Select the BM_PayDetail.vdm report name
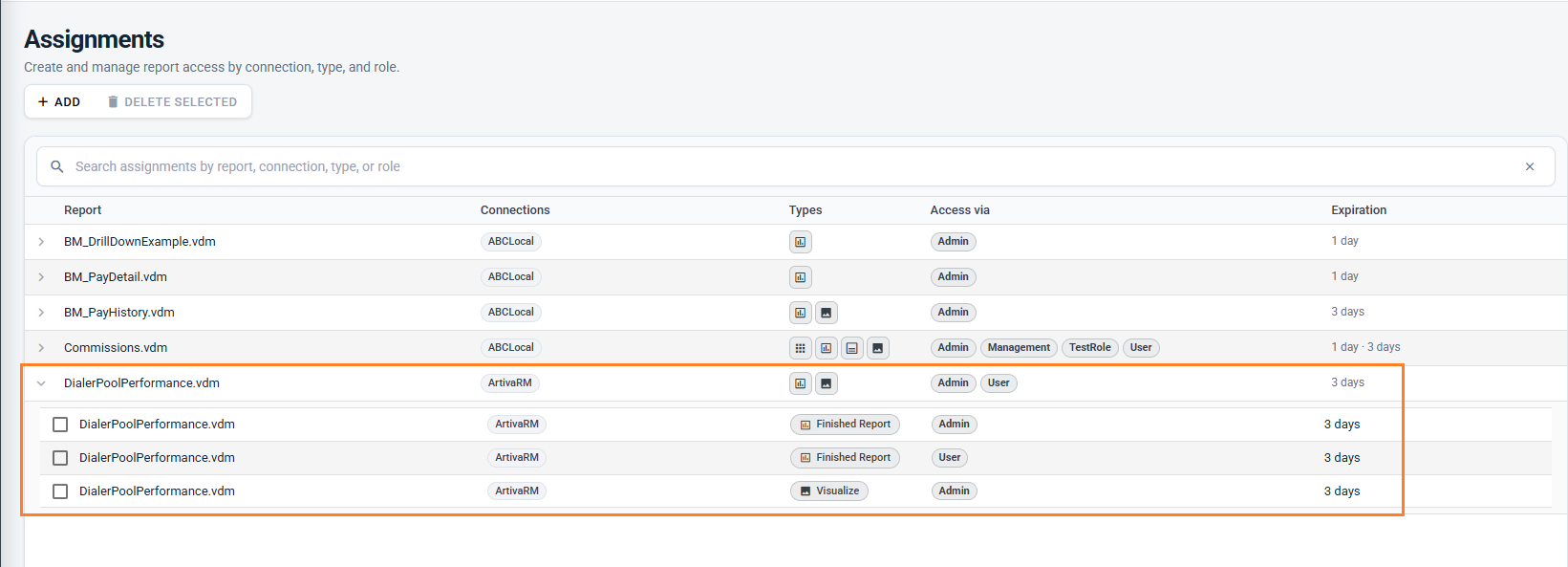 116,277
